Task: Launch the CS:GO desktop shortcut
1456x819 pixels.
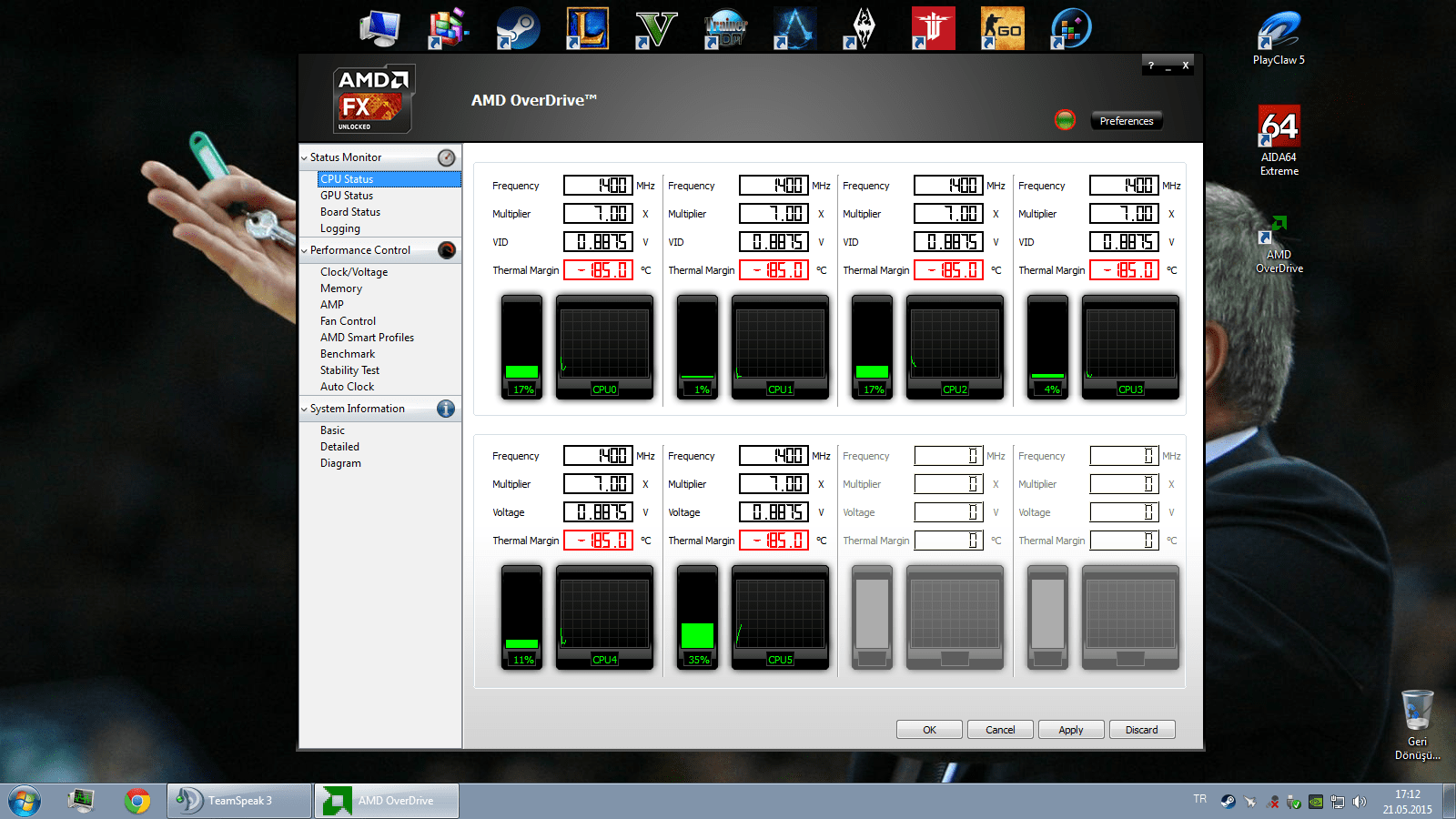Action: point(1002,28)
